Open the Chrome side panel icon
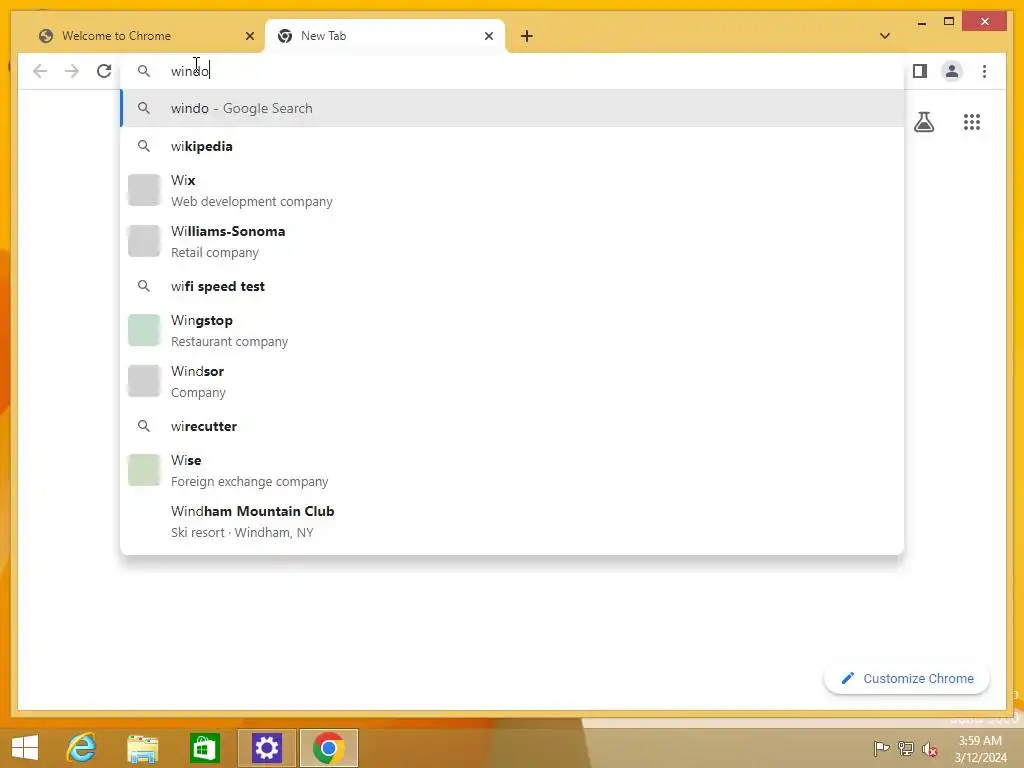The image size is (1024, 768). [920, 71]
